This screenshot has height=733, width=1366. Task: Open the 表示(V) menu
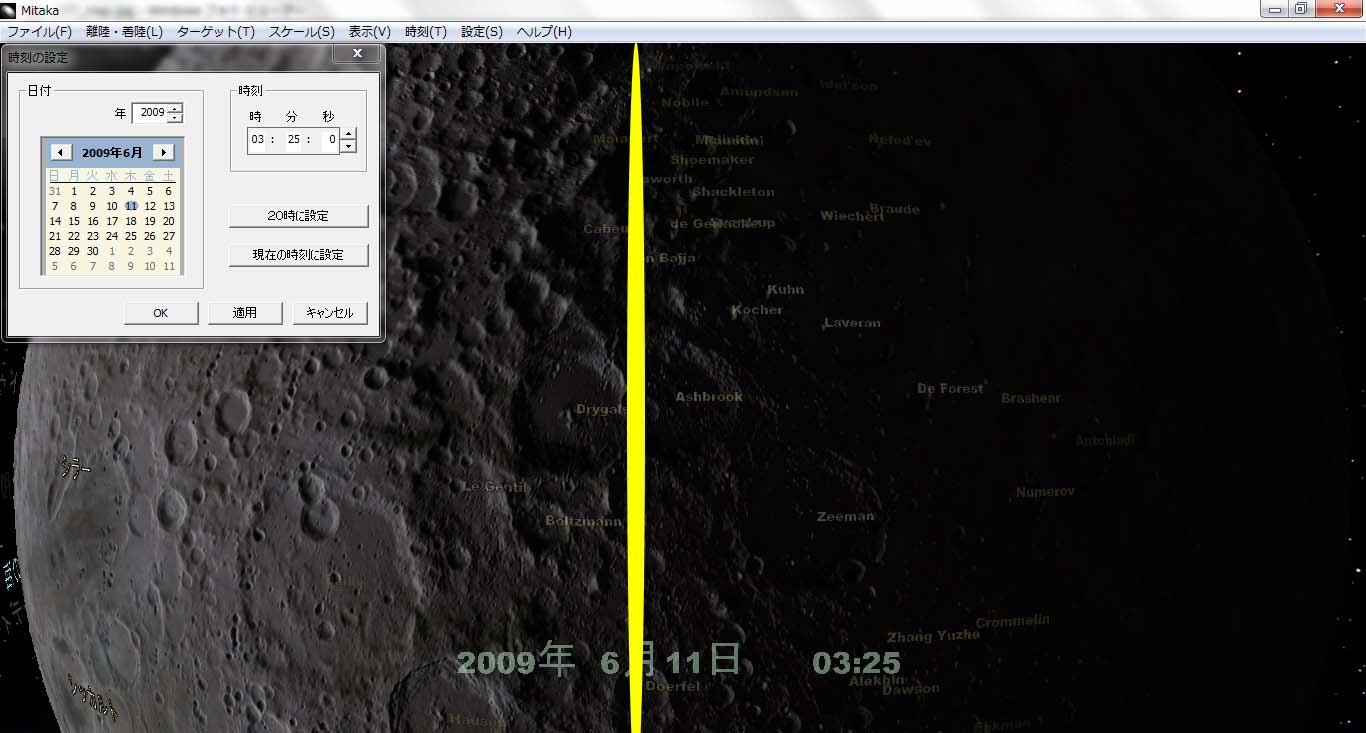[369, 32]
